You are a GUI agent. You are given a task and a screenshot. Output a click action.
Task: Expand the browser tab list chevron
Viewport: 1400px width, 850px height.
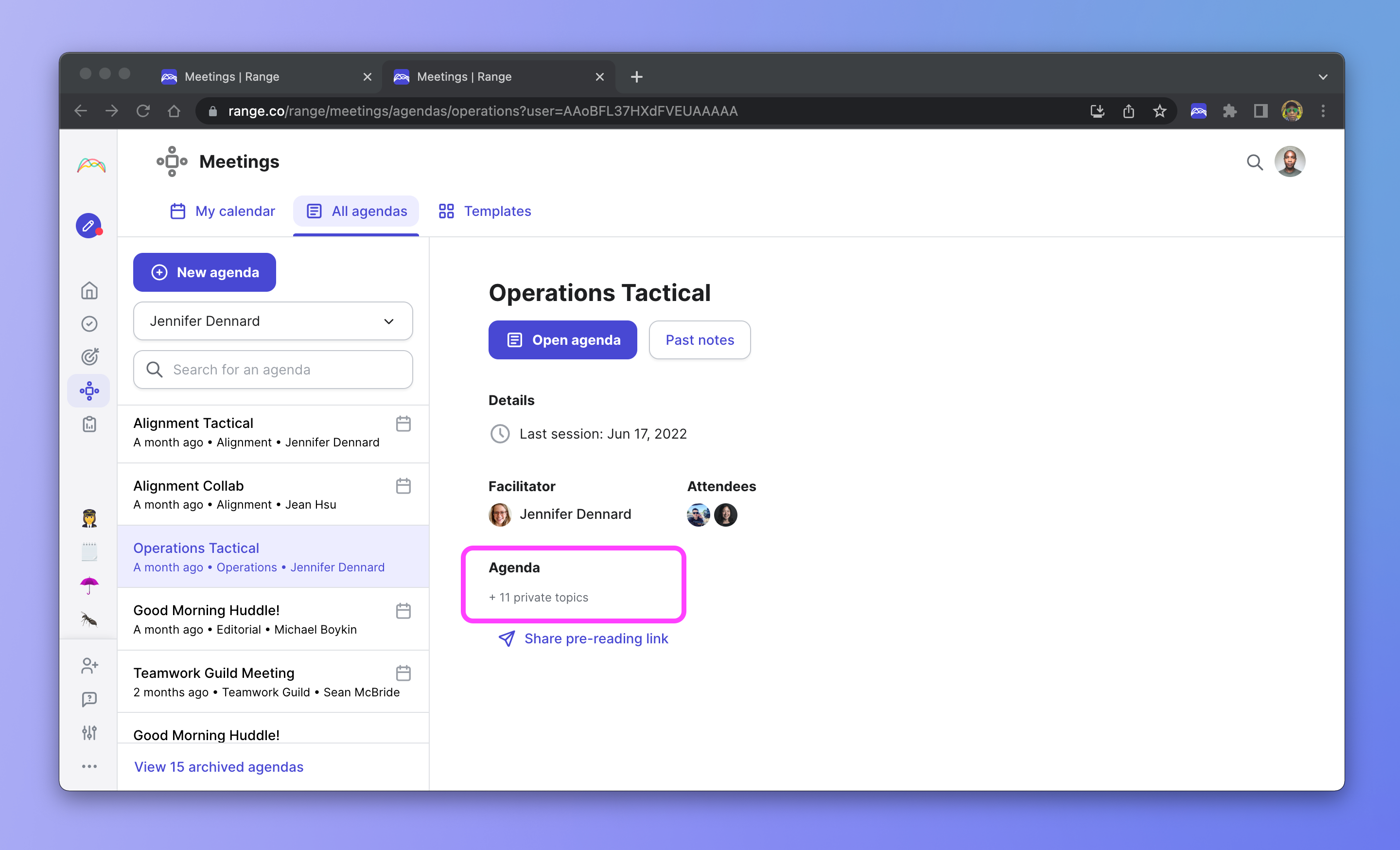tap(1323, 77)
